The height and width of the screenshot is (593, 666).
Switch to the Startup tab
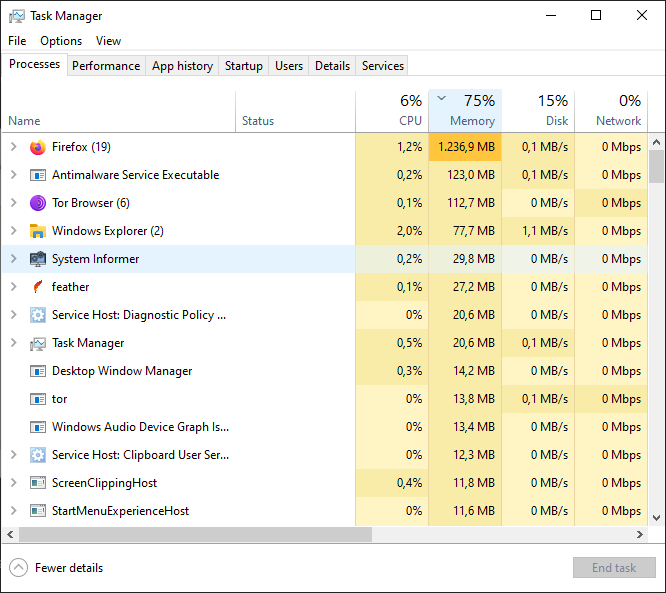click(x=244, y=66)
